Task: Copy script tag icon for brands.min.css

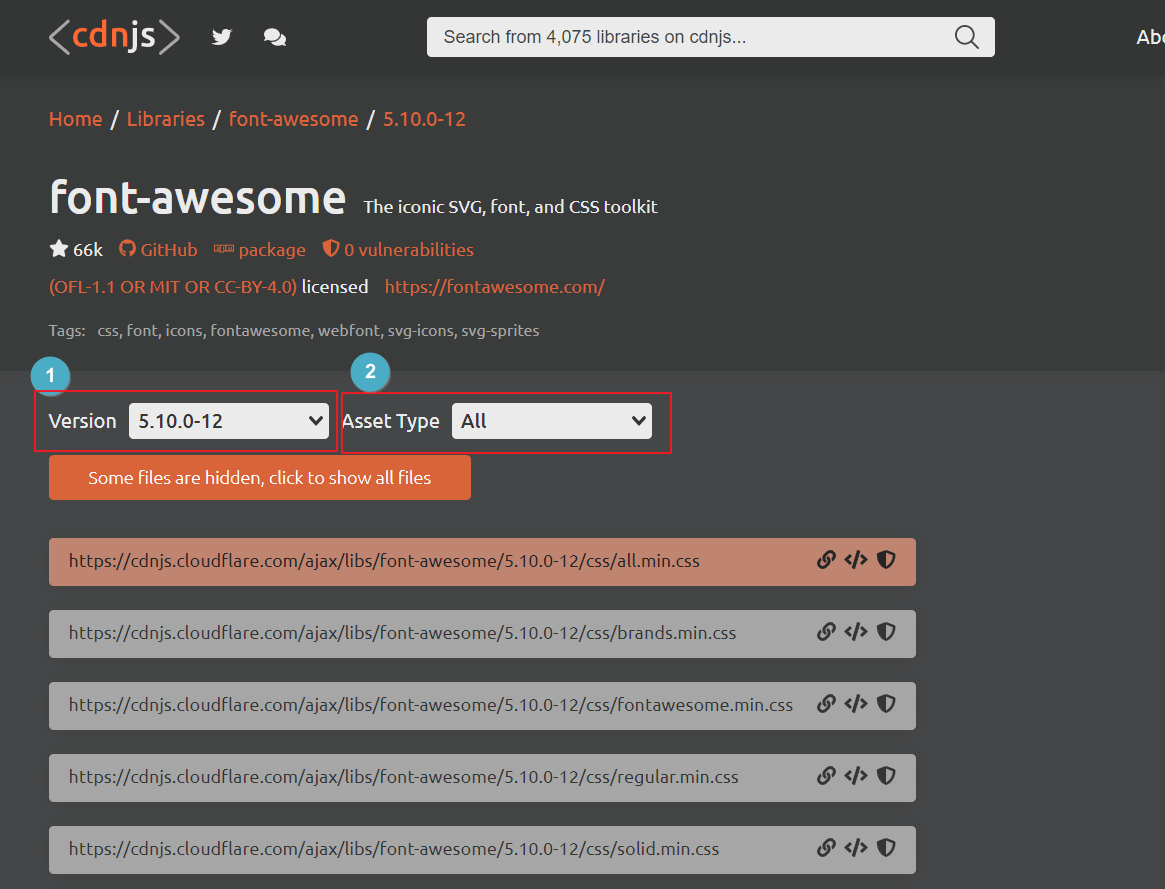Action: click(x=856, y=632)
